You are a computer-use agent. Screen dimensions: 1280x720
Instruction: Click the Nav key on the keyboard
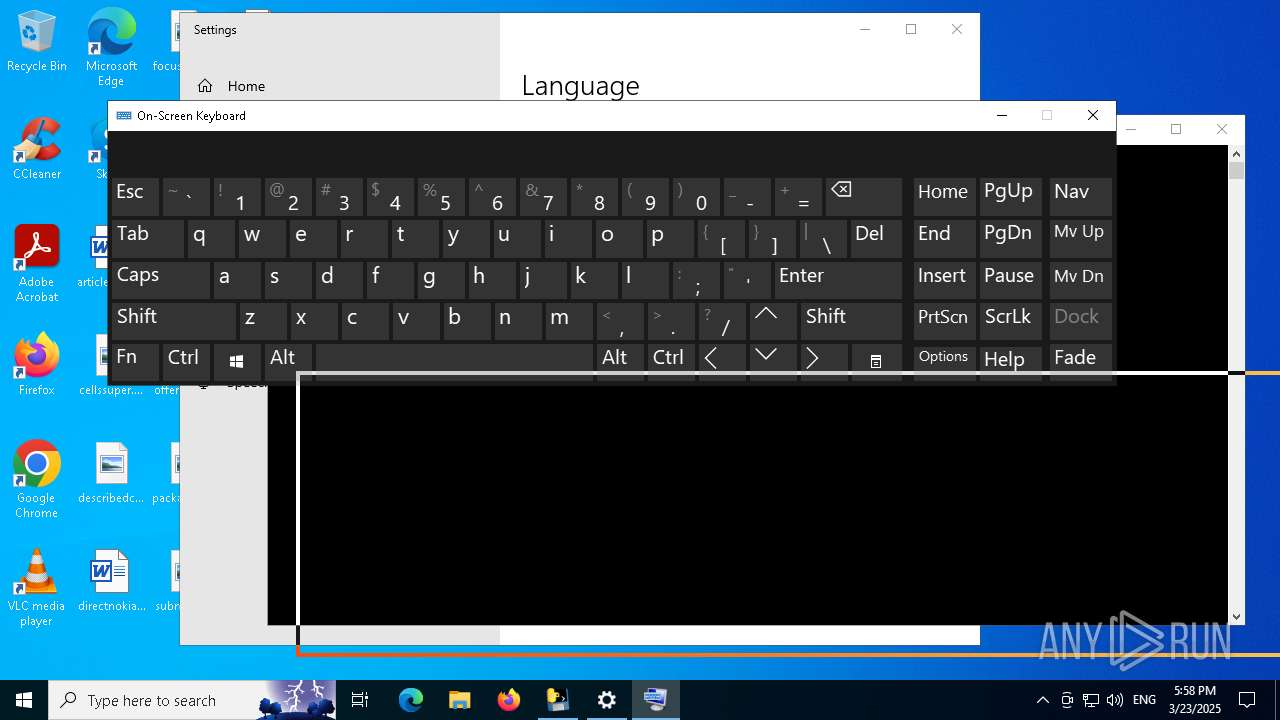coord(1080,197)
